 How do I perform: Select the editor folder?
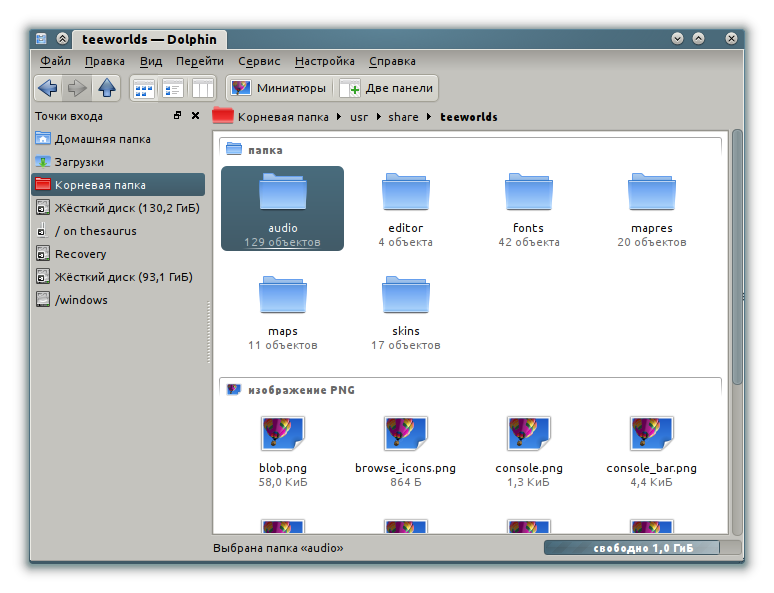pos(405,208)
